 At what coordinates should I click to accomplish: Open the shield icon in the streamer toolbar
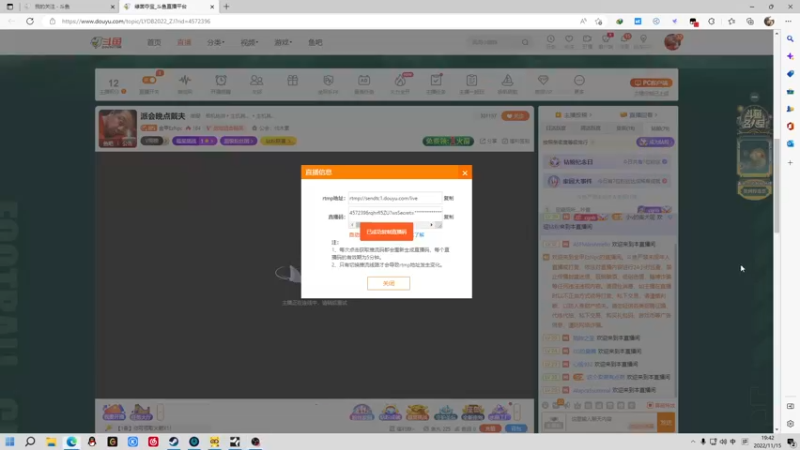pos(328,80)
